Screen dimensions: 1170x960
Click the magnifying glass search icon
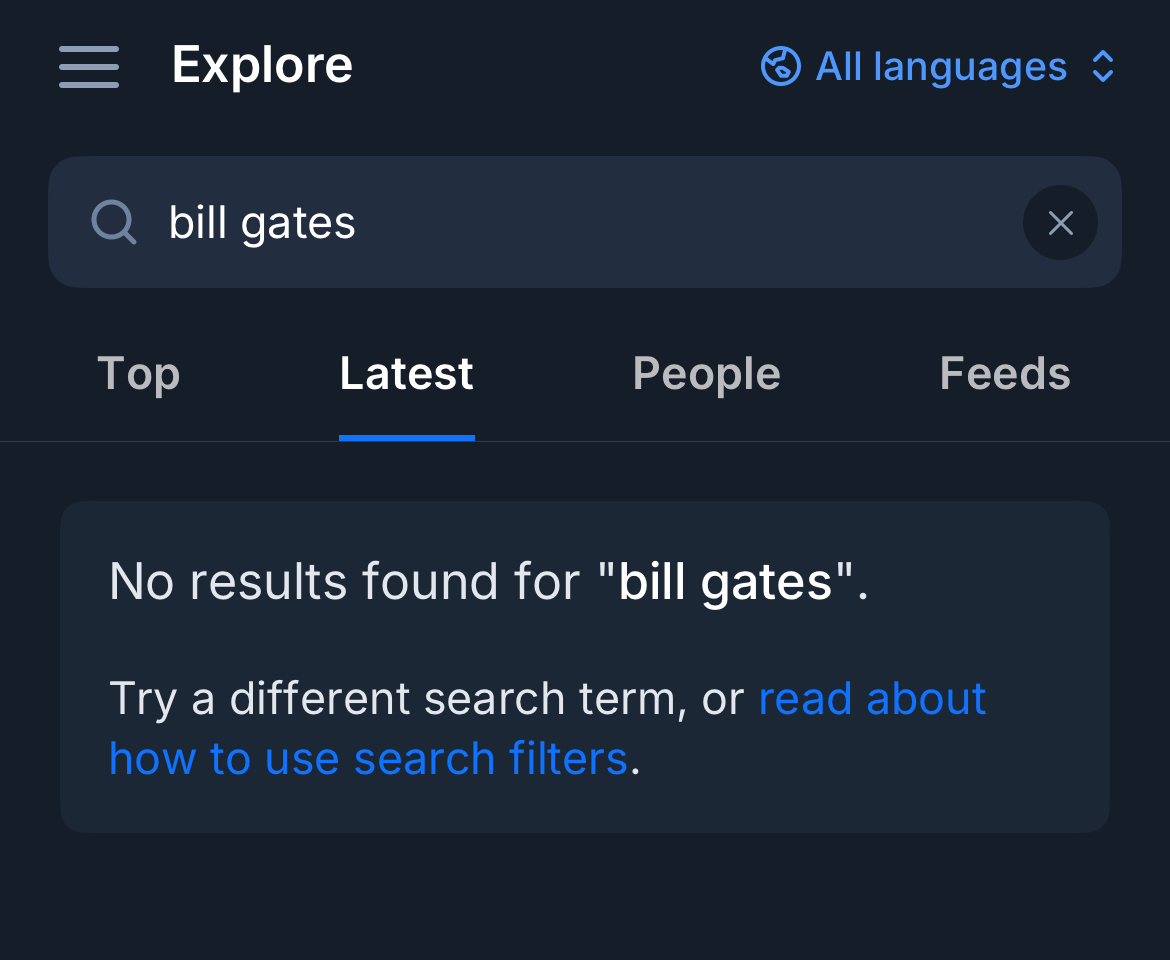point(113,222)
